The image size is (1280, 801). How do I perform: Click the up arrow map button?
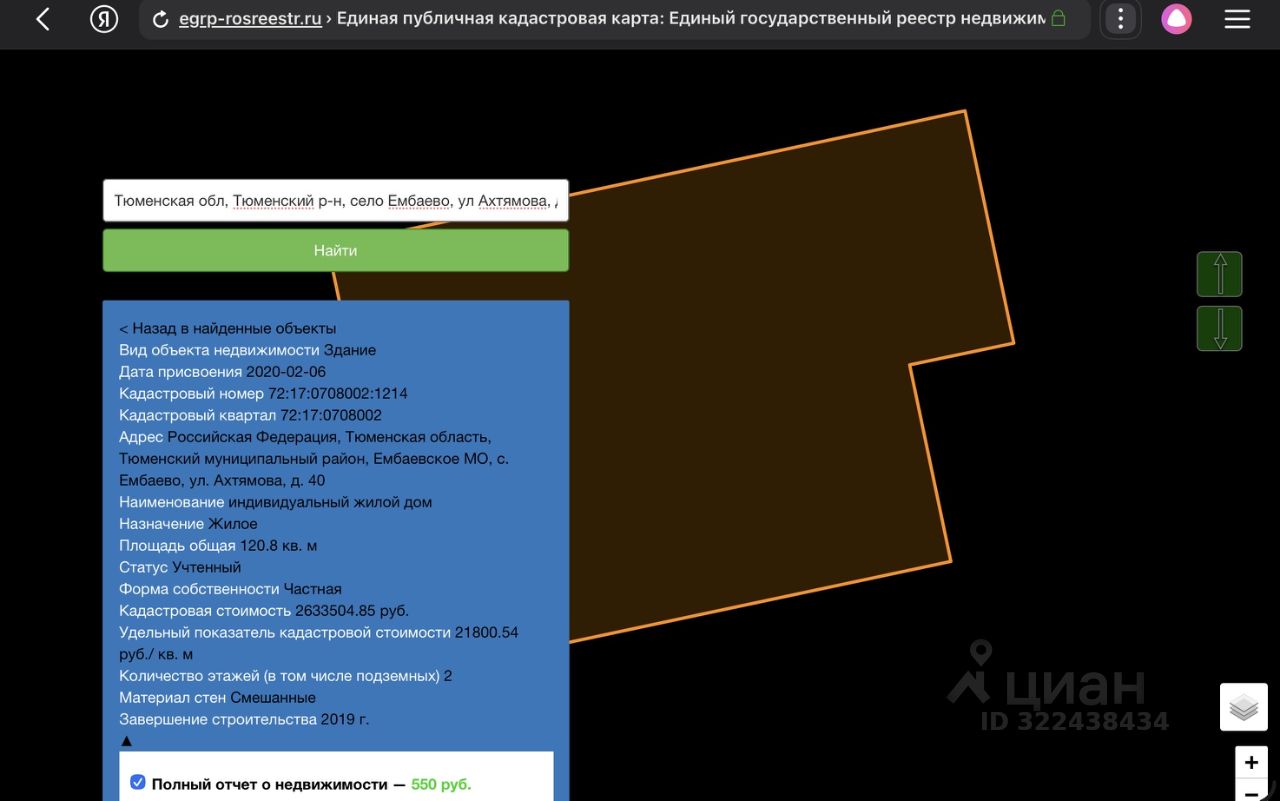coord(1219,274)
